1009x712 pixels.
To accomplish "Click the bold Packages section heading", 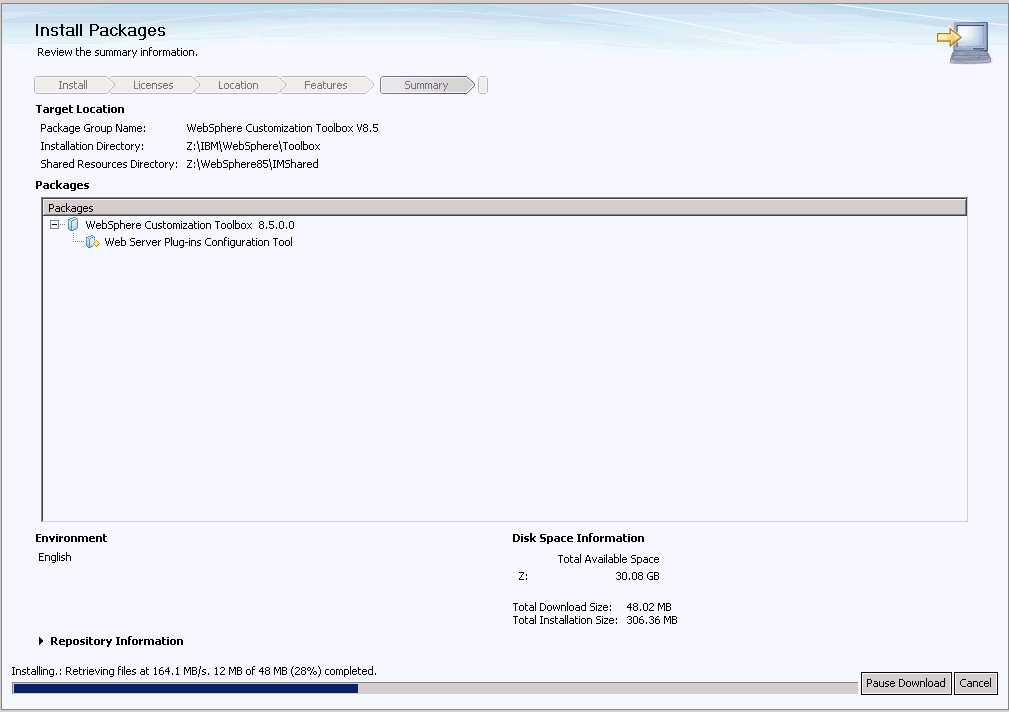I will coord(62,185).
